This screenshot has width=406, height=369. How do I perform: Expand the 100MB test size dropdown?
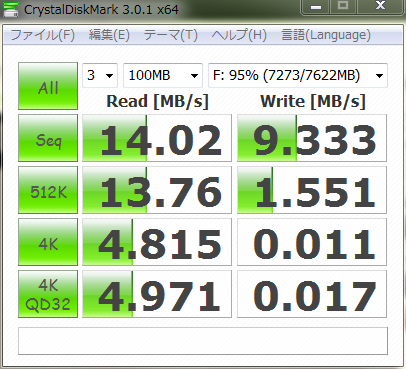pyautogui.click(x=163, y=75)
